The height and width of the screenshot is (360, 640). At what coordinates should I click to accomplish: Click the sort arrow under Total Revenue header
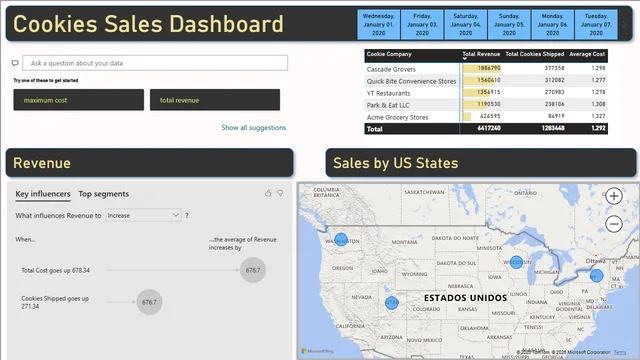[464, 59]
